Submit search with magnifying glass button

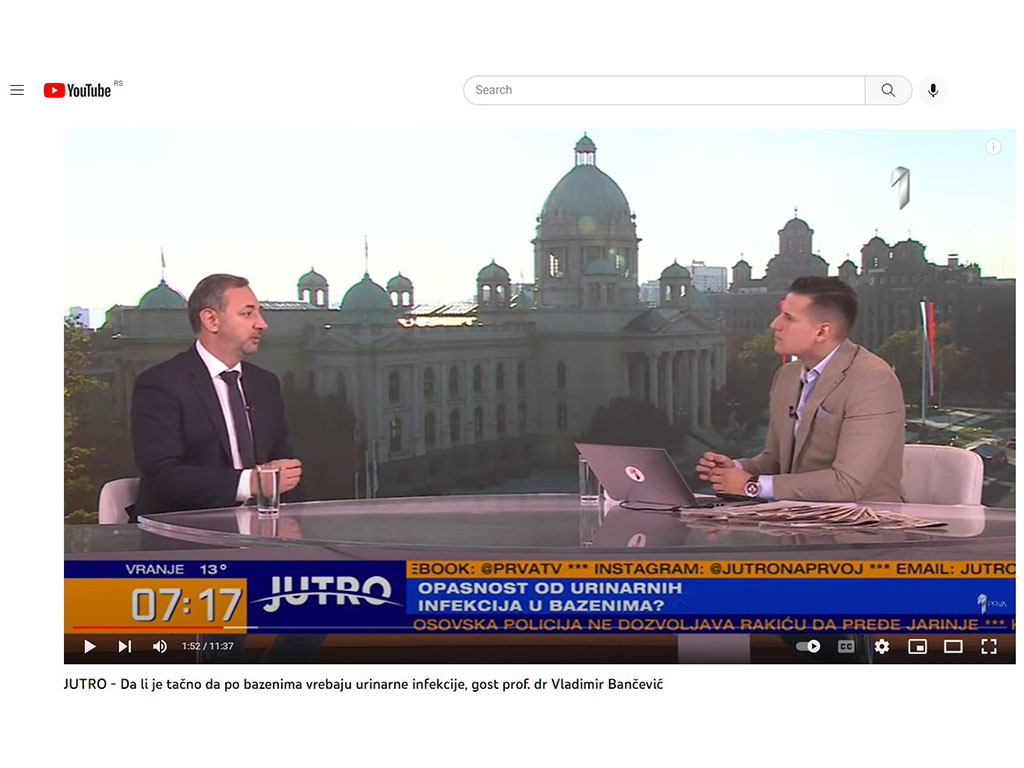[888, 90]
